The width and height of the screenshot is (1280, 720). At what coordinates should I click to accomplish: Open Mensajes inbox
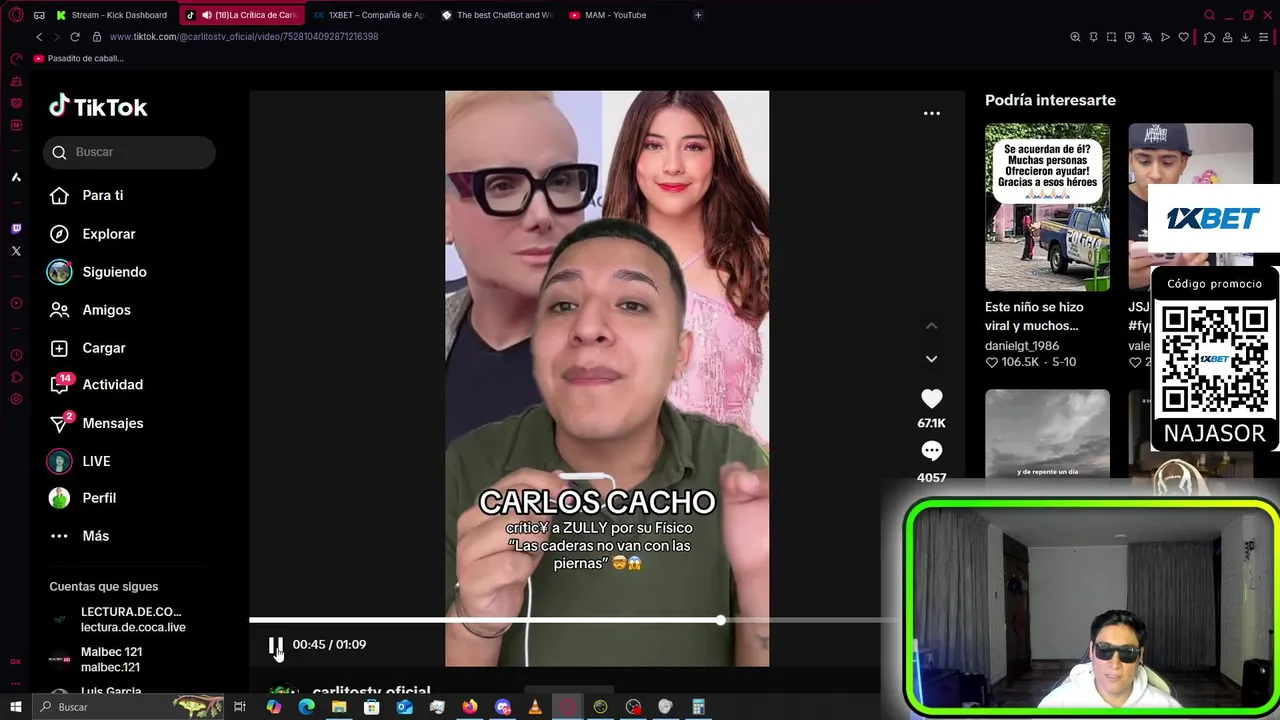click(97, 423)
